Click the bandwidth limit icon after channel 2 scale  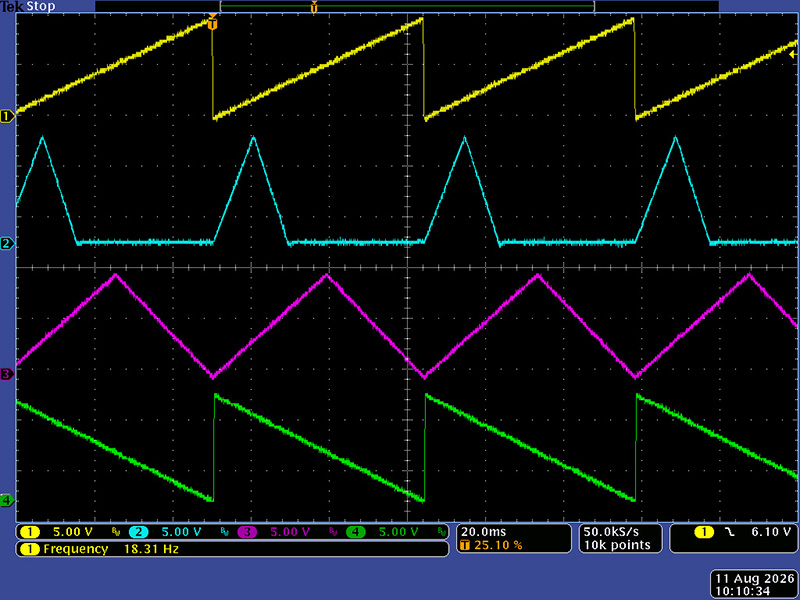coord(224,532)
